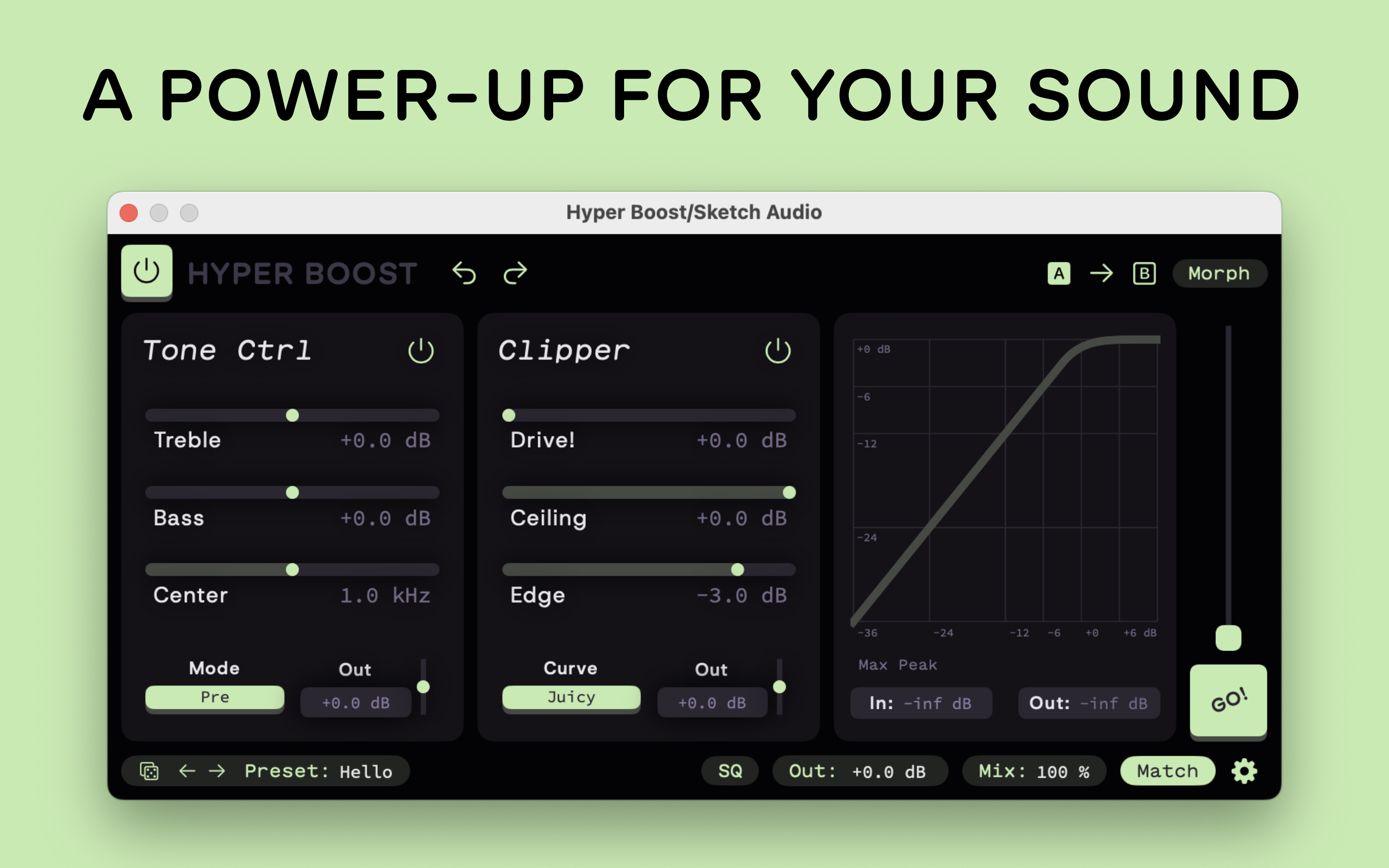Click the random preset dice icon

[x=149, y=771]
